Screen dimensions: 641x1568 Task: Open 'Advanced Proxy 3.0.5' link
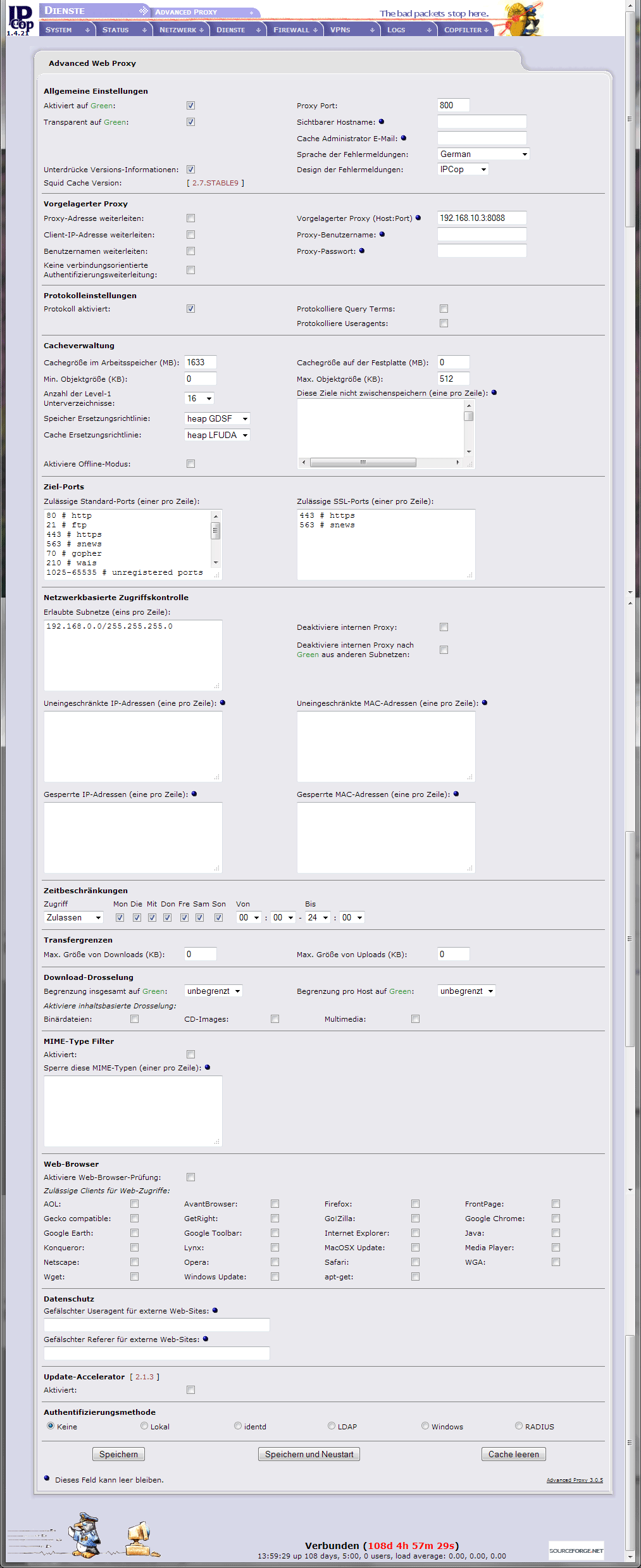point(575,1480)
